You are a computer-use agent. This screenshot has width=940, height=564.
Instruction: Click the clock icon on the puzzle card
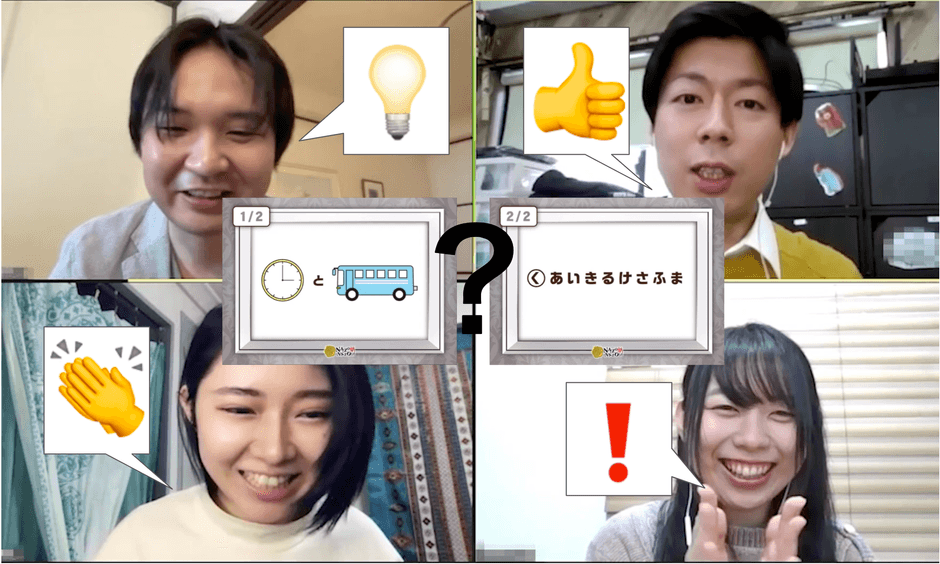click(282, 280)
